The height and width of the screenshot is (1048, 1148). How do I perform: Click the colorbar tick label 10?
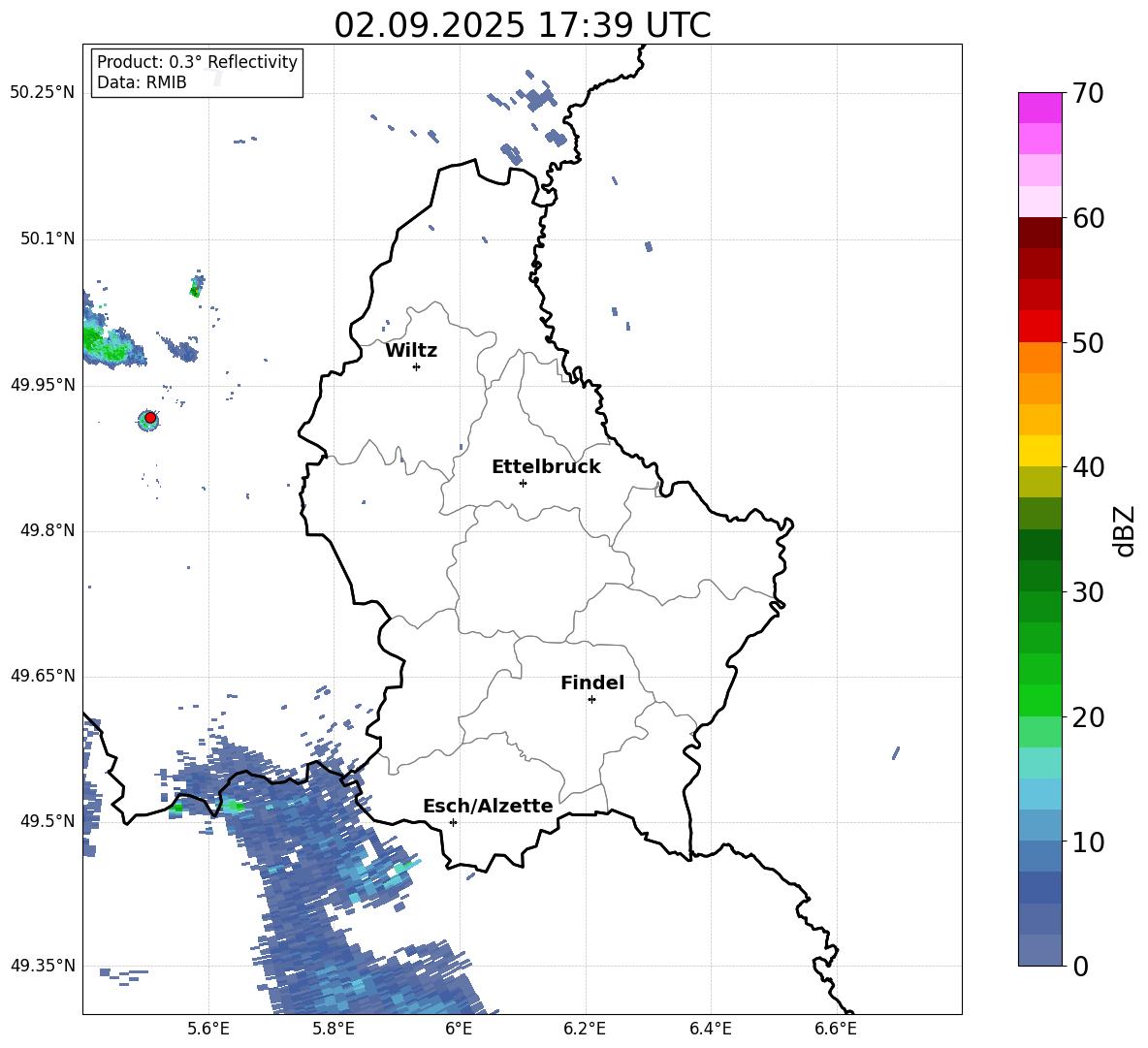coord(1088,842)
